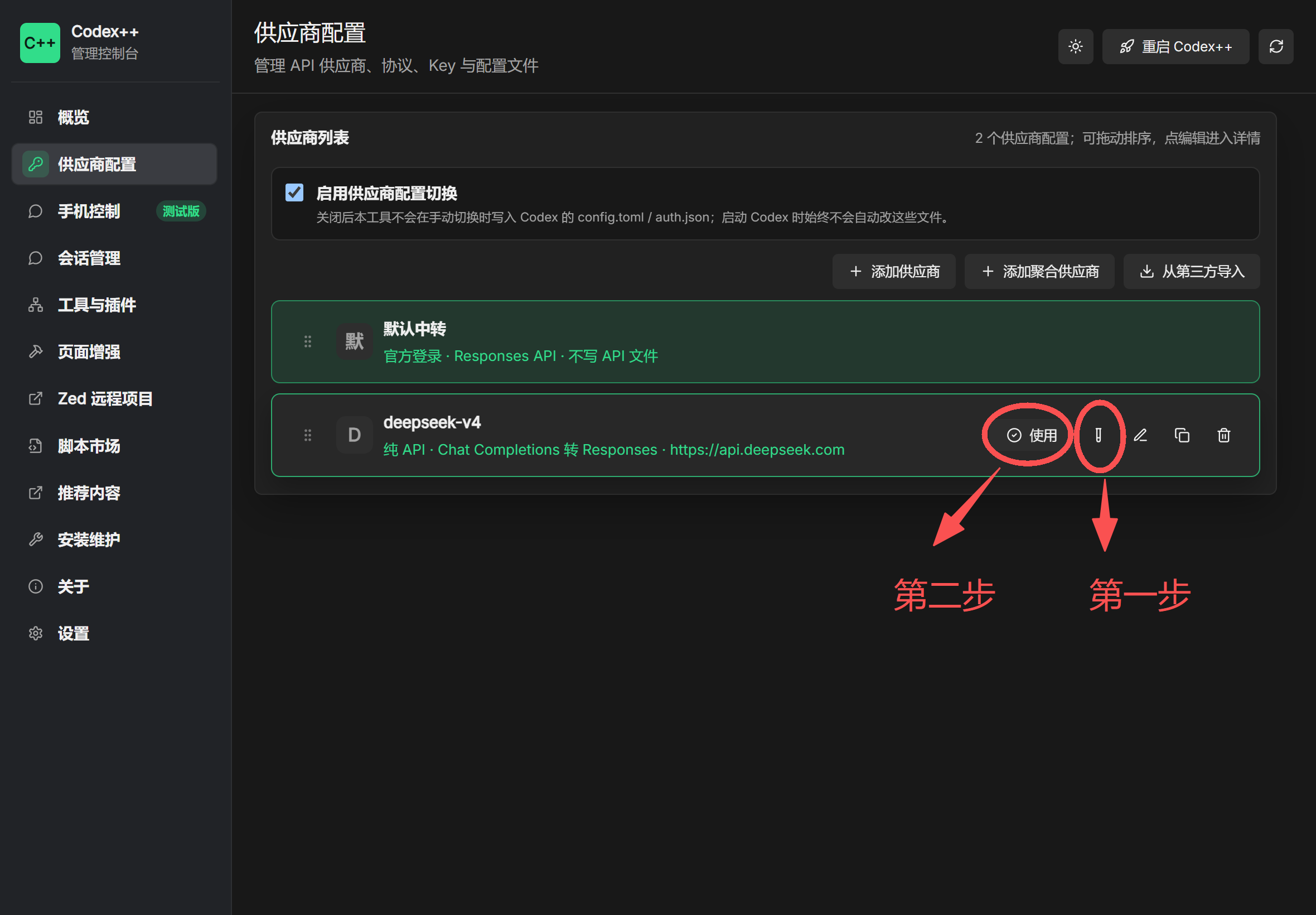Open 设置 settings in the sidebar
The width and height of the screenshot is (1316, 915).
(114, 634)
